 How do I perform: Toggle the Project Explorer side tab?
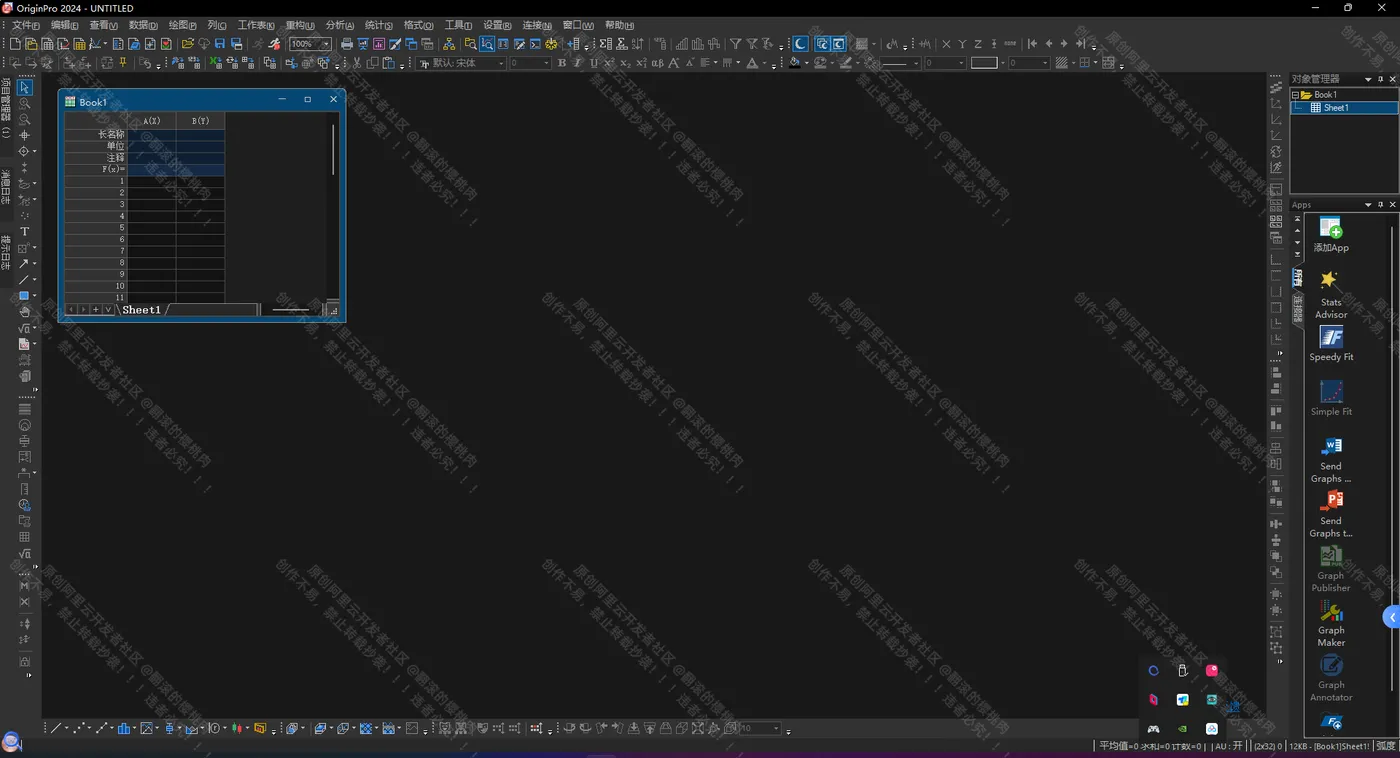coord(6,108)
